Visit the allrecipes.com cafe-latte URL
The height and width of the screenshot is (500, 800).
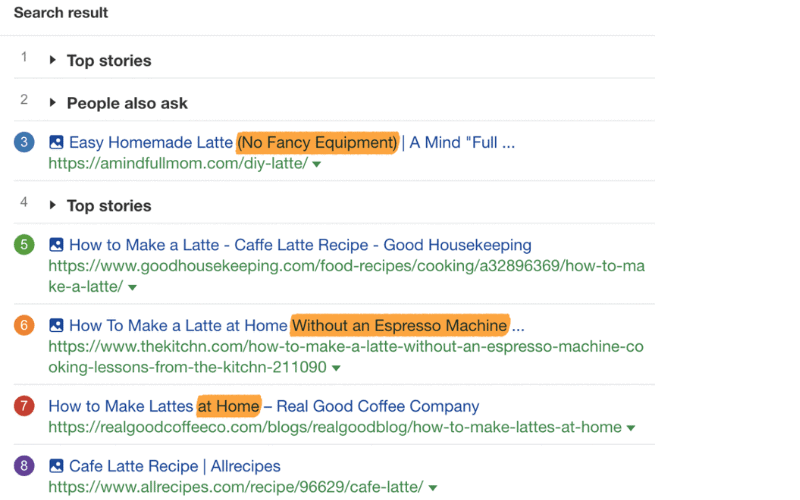pos(236,487)
